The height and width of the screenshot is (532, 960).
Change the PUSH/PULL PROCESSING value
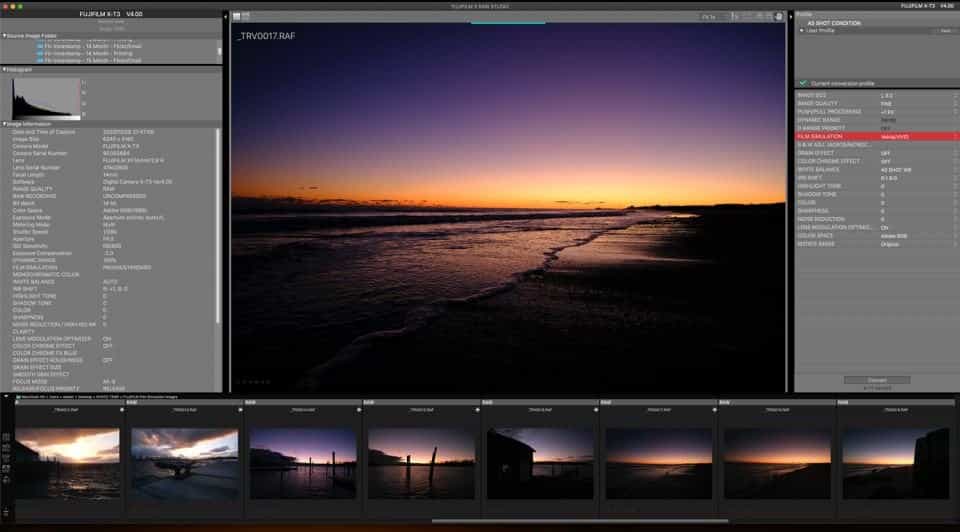point(877,112)
